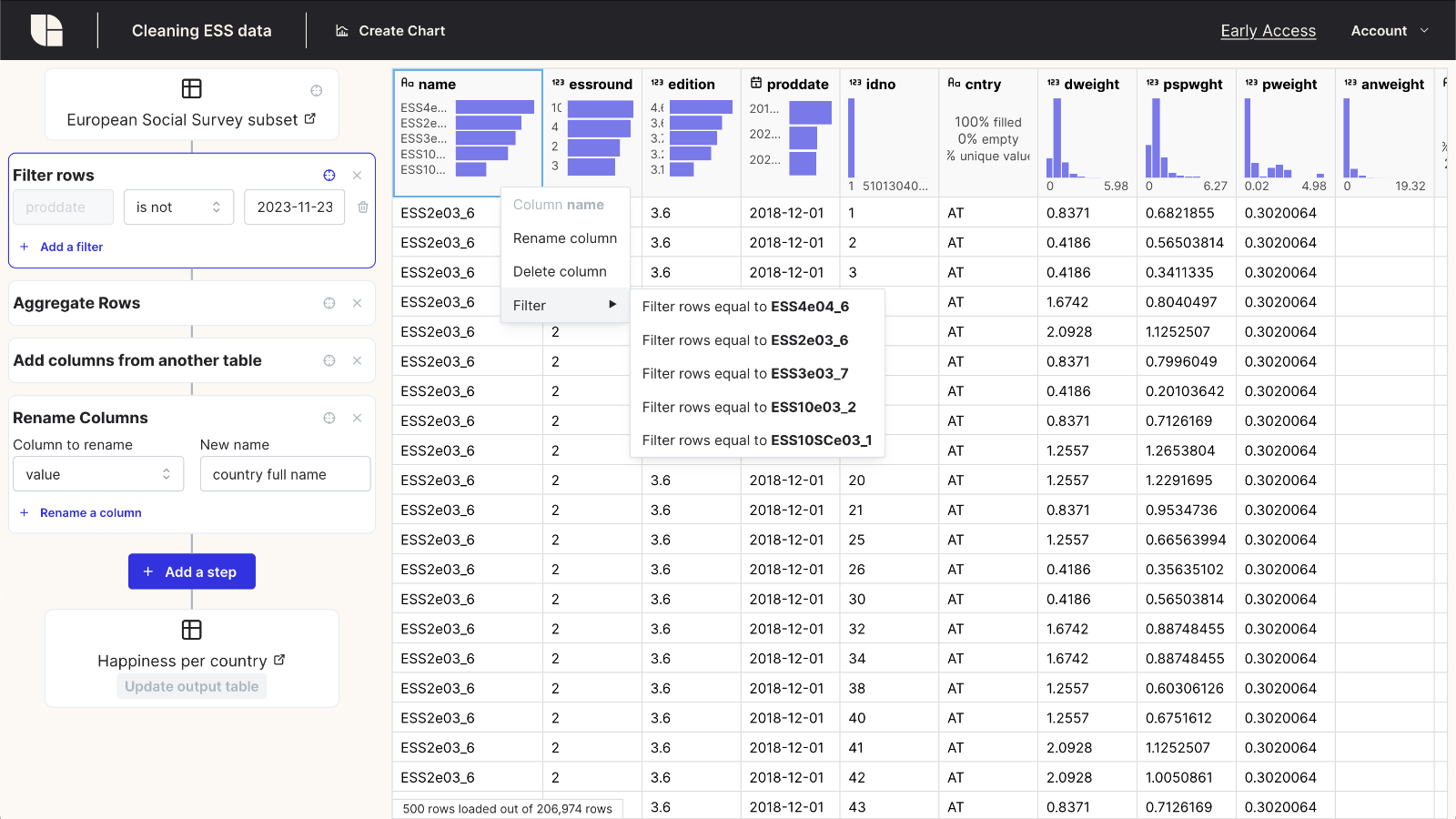Click the 1.0050861 pspwght cell
Screen dimensions: 1456x819
[x=1187, y=777]
